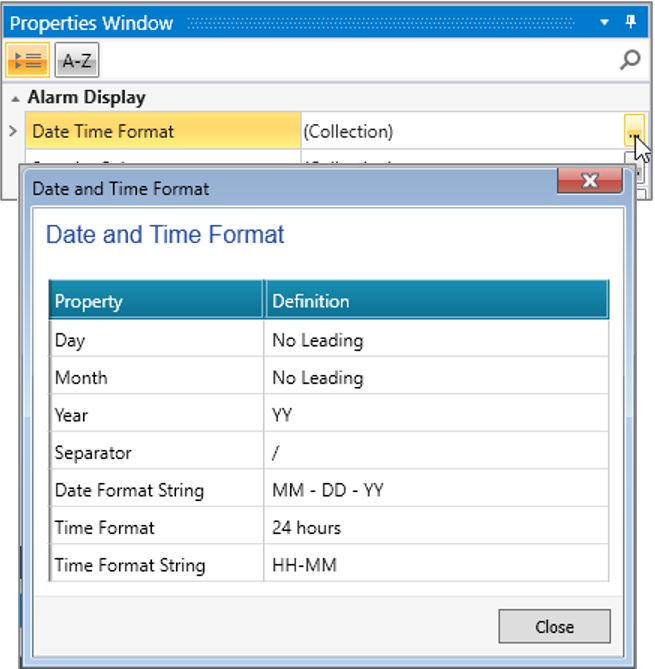Image resolution: width=655 pixels, height=669 pixels.
Task: Click the Property column header
Action: pos(157,301)
